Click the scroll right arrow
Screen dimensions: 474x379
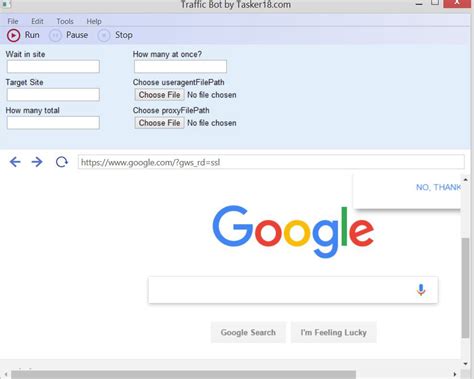click(x=455, y=374)
